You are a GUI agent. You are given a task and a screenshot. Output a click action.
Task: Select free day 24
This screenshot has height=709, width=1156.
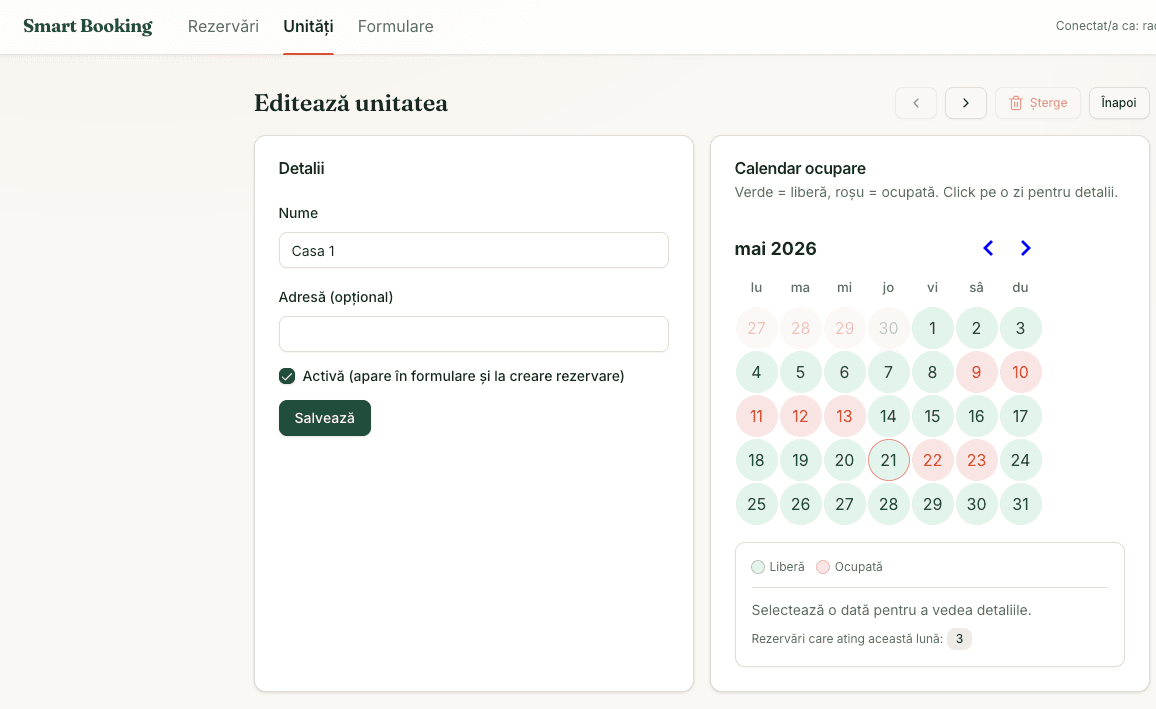(x=1020, y=461)
